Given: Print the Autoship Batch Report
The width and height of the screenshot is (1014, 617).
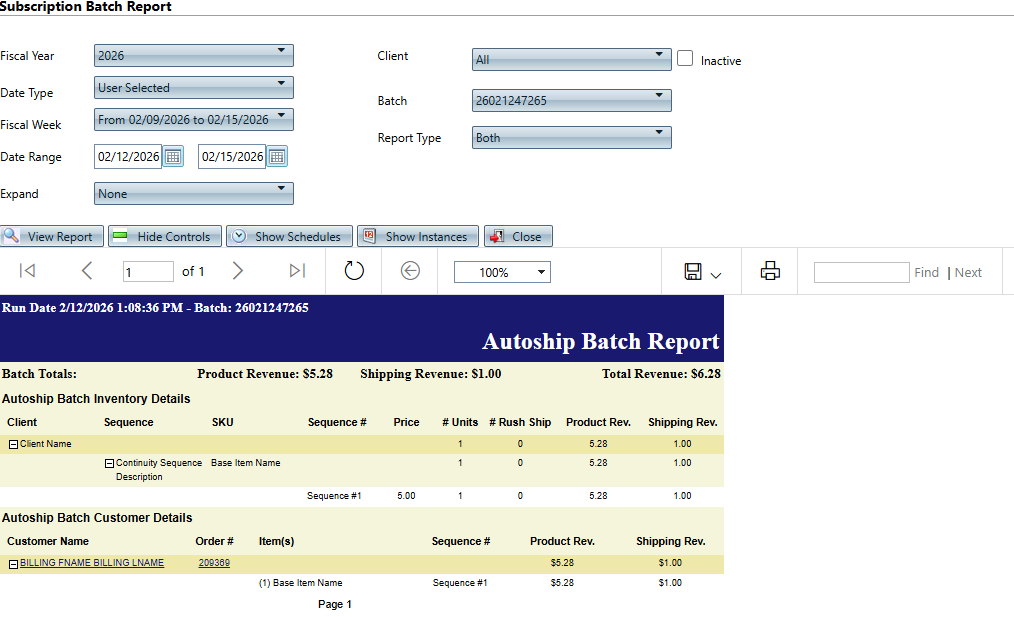Looking at the screenshot, I should tap(769, 271).
